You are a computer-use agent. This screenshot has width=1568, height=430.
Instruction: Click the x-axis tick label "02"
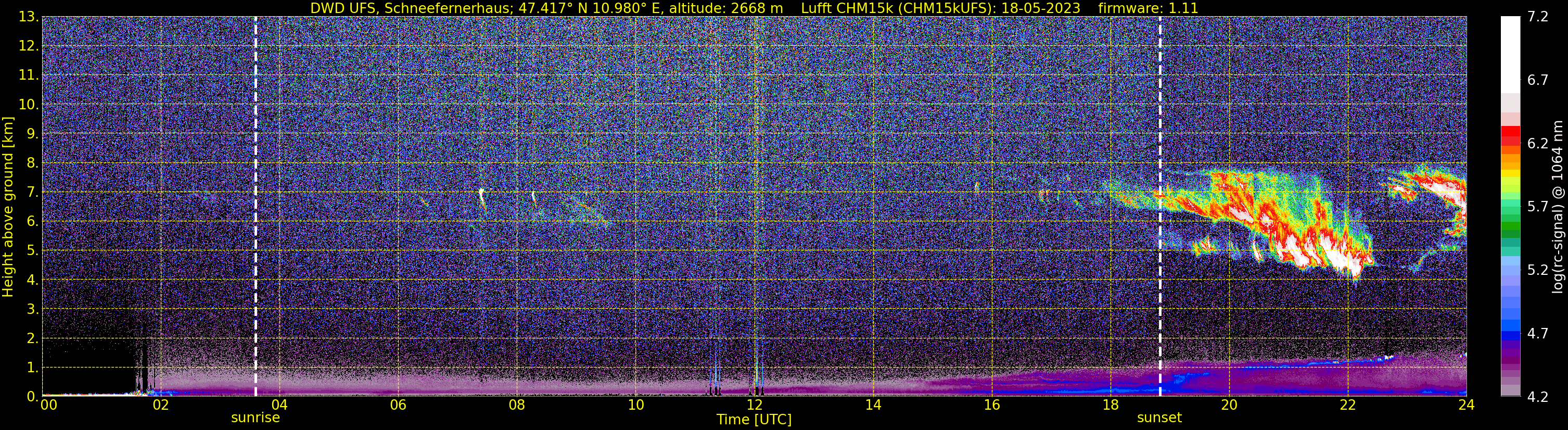[x=161, y=405]
